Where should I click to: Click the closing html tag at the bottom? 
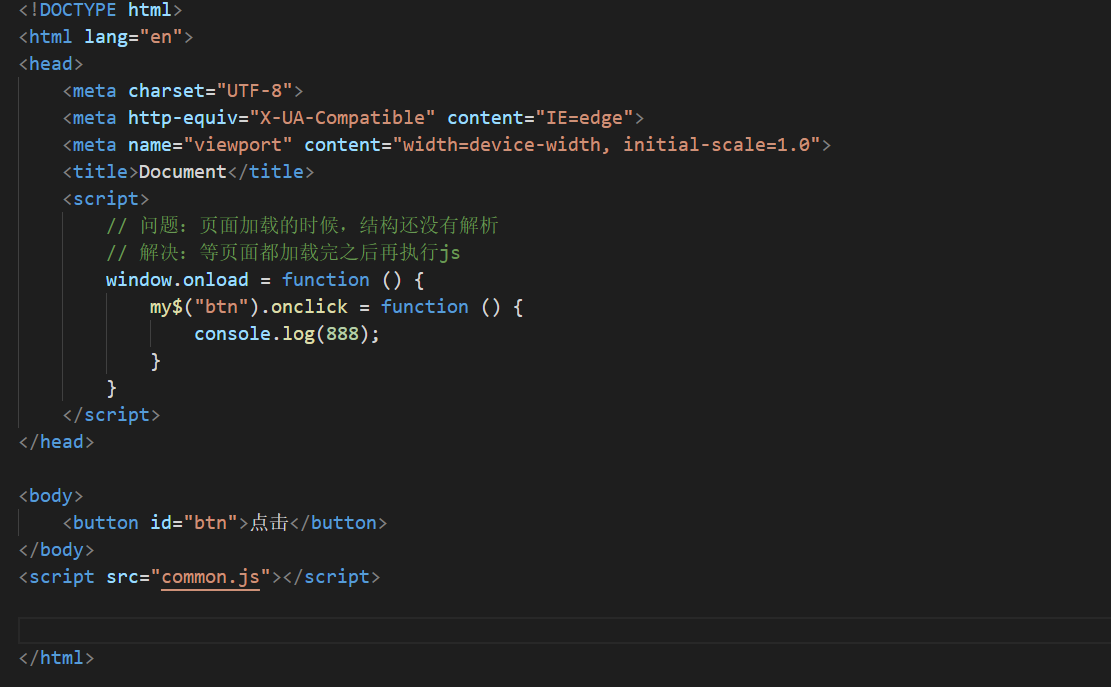point(55,657)
